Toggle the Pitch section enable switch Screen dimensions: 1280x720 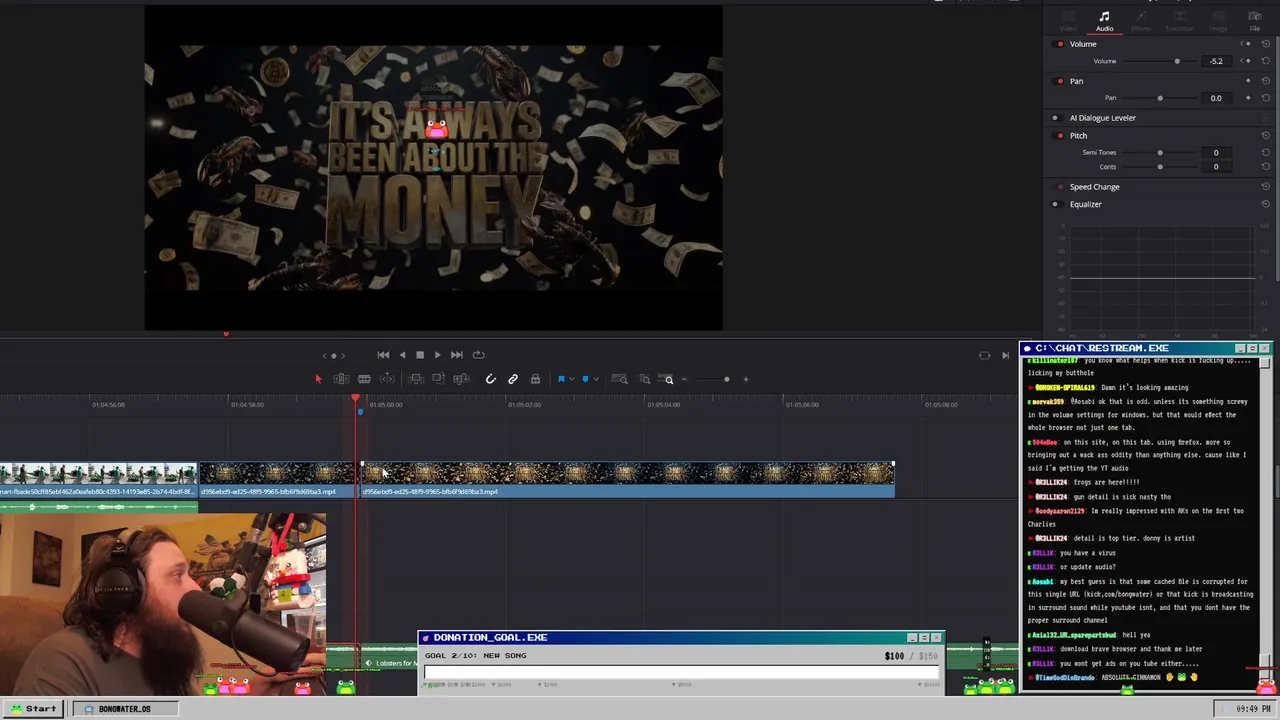click(1058, 136)
